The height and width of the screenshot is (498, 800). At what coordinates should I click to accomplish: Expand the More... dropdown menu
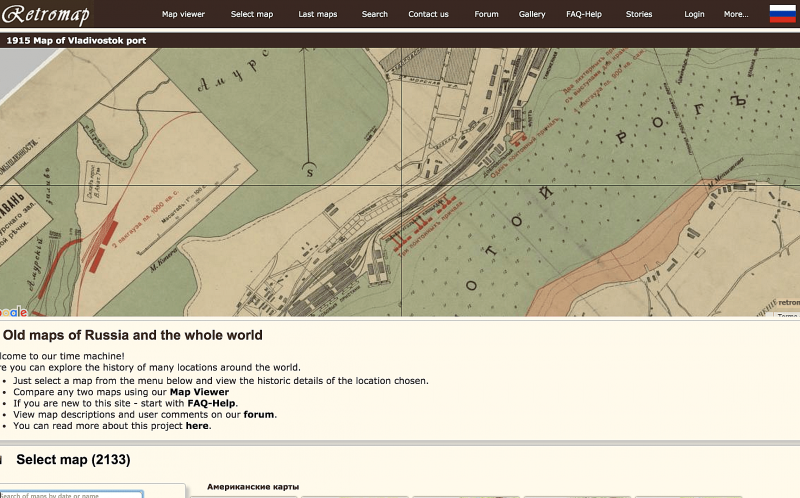tap(736, 14)
